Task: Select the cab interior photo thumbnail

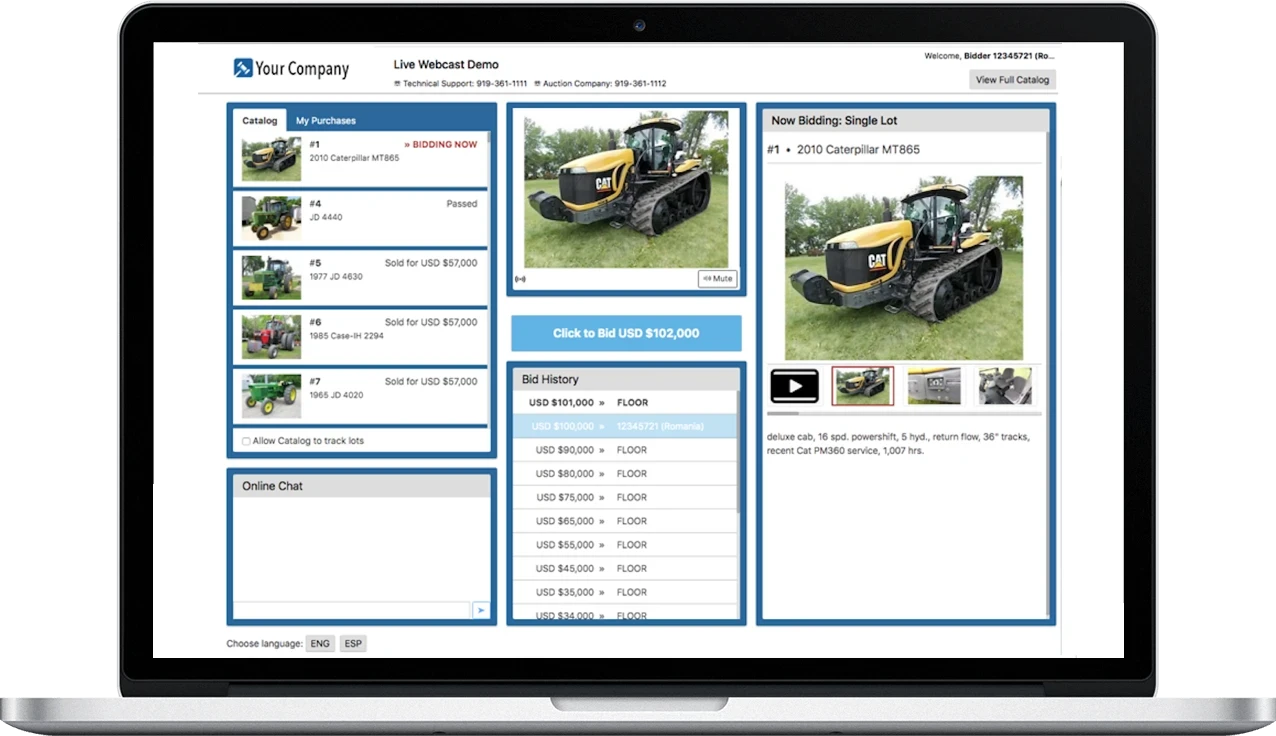Action: pos(1005,386)
